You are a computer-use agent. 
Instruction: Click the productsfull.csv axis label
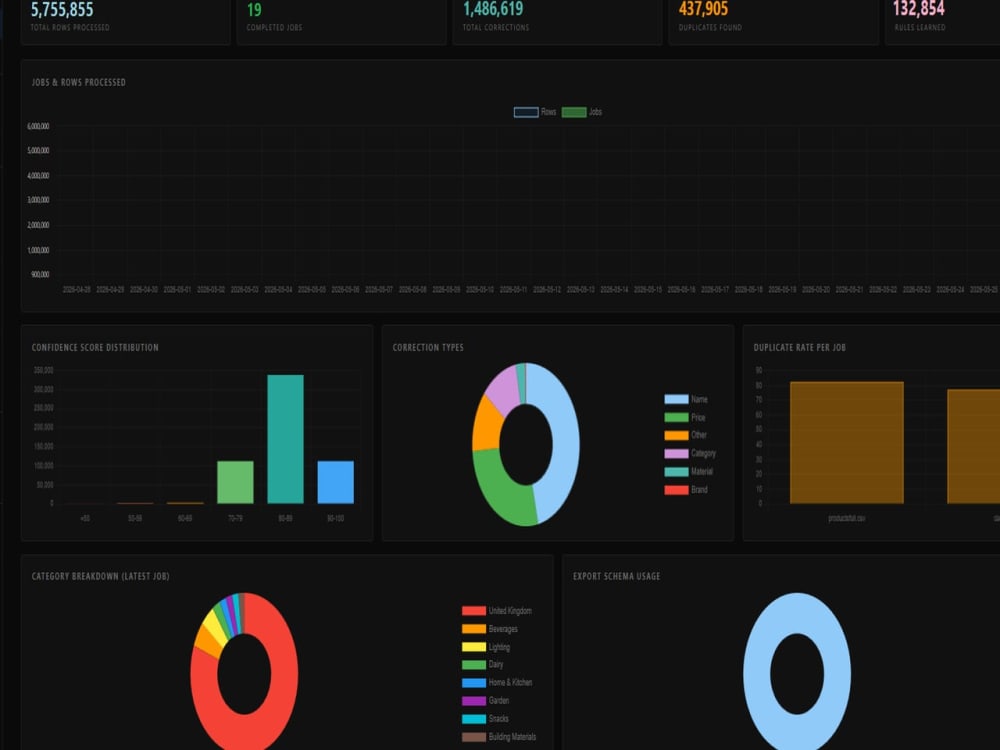(846, 518)
